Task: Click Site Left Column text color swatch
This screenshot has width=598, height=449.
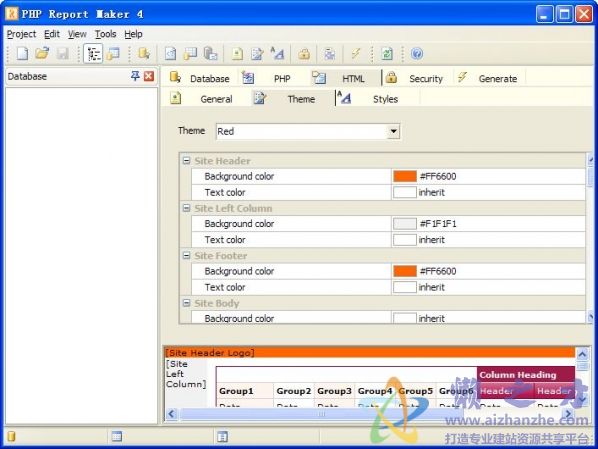Action: click(405, 240)
